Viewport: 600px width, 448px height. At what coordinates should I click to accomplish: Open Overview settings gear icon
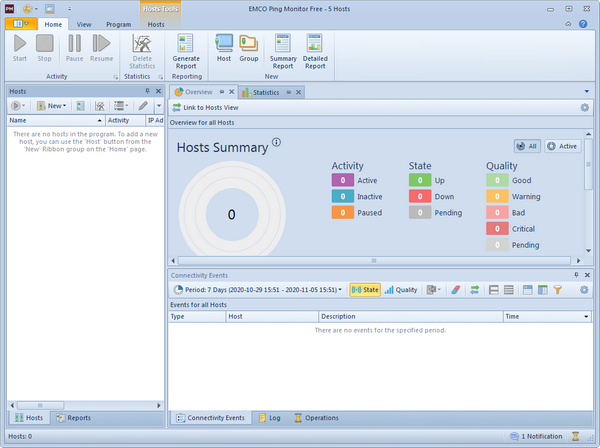click(x=585, y=107)
